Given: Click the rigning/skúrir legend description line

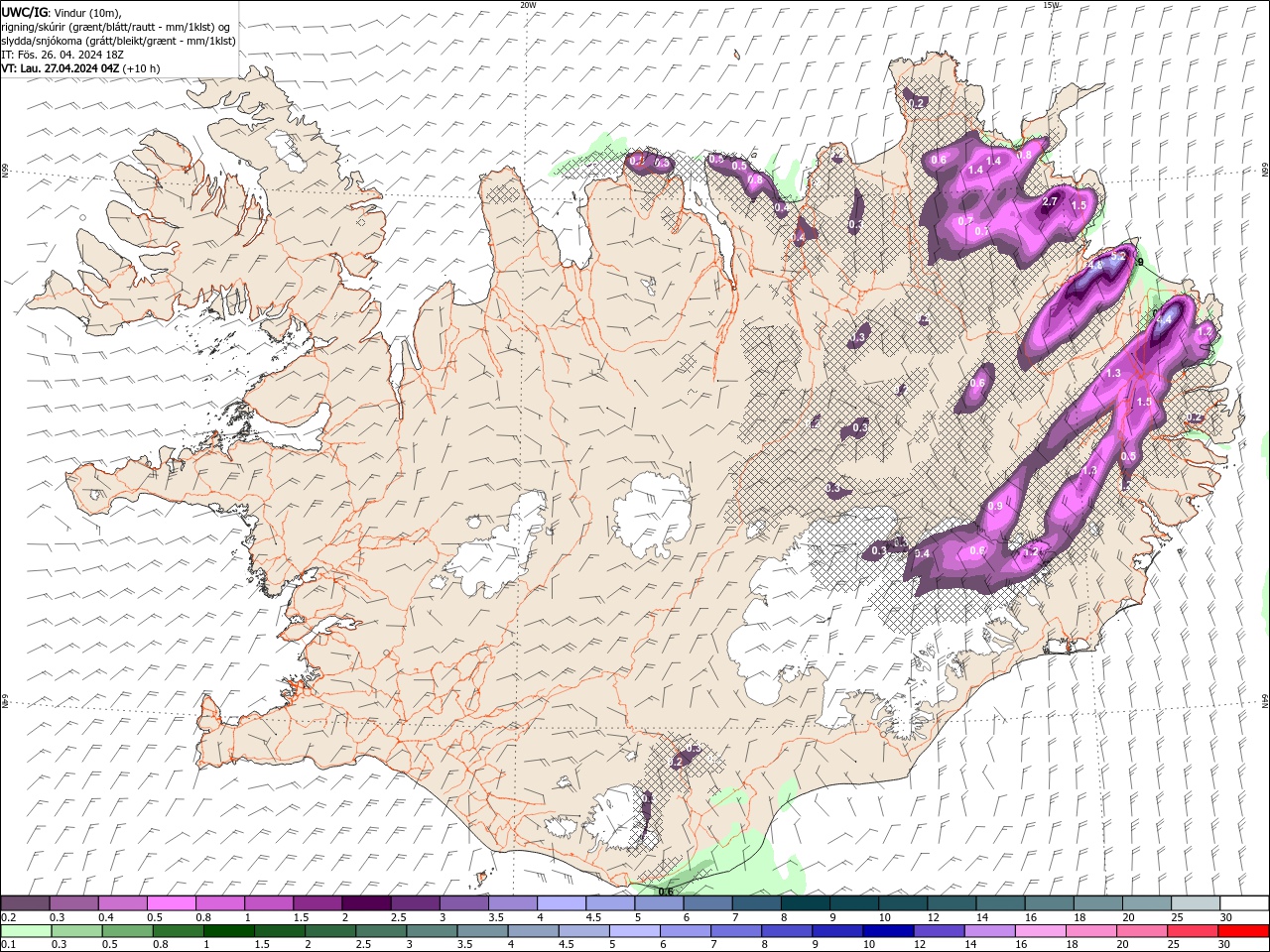Looking at the screenshot, I should tap(116, 26).
